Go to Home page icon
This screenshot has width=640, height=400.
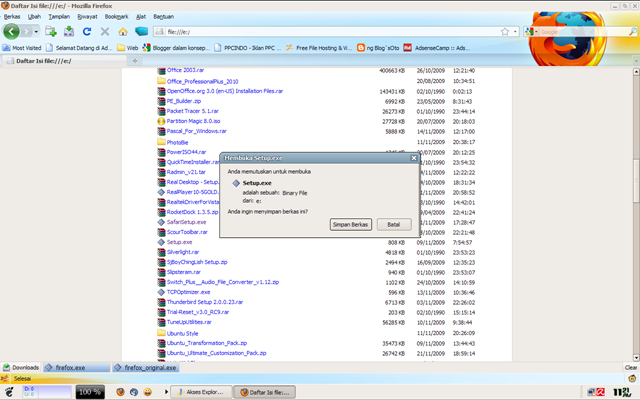tap(123, 31)
